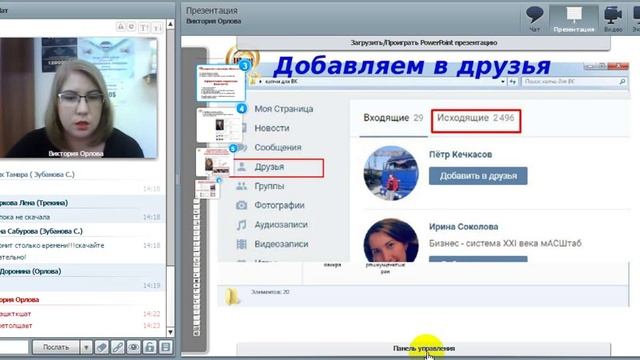The height and width of the screenshot is (360, 640).
Task: Click Моя Страница in the slide menu
Action: [x=284, y=109]
